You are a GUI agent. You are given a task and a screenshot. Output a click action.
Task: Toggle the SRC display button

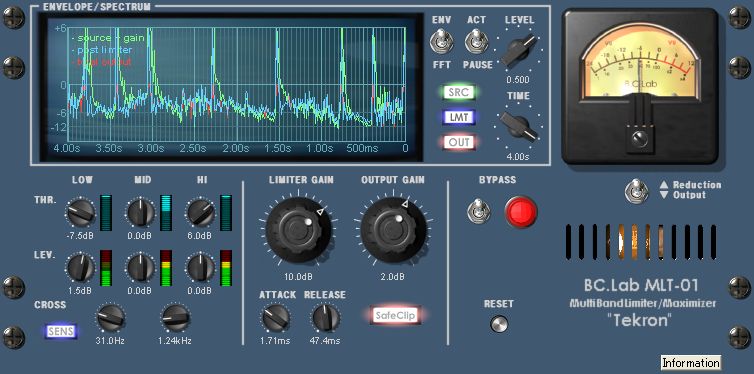pyautogui.click(x=459, y=93)
